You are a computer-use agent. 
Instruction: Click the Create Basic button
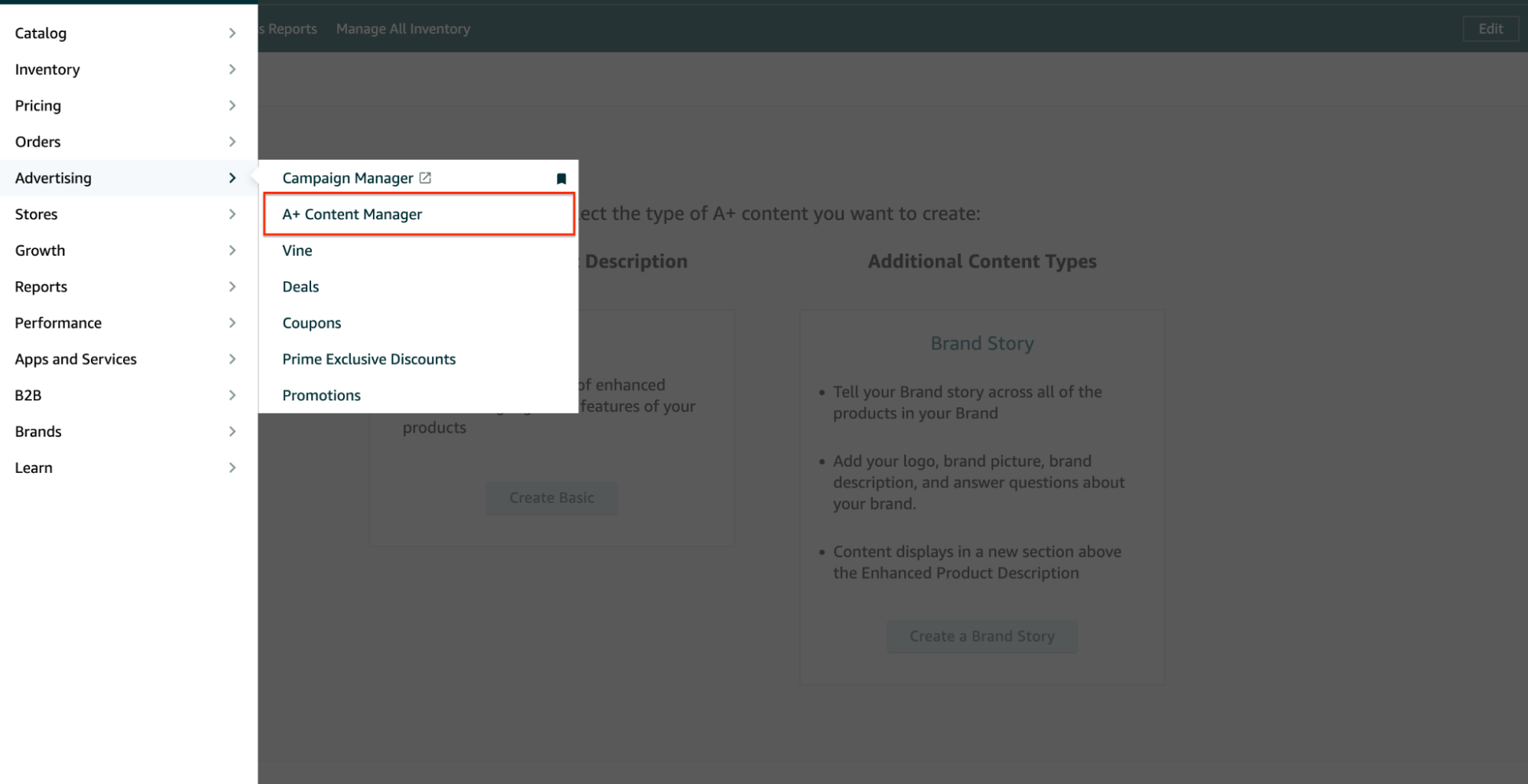tap(551, 498)
